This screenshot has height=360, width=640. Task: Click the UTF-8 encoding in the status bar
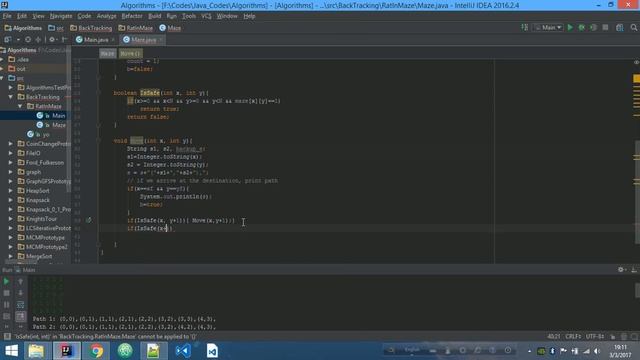[595, 337]
